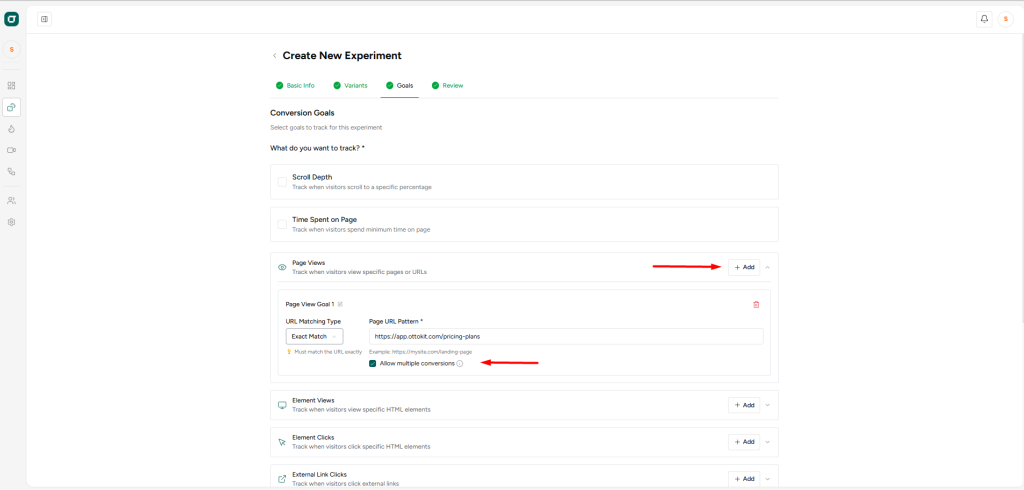Image resolution: width=1024 pixels, height=490 pixels.
Task: Open the session recordings camera icon
Action: pos(11,150)
